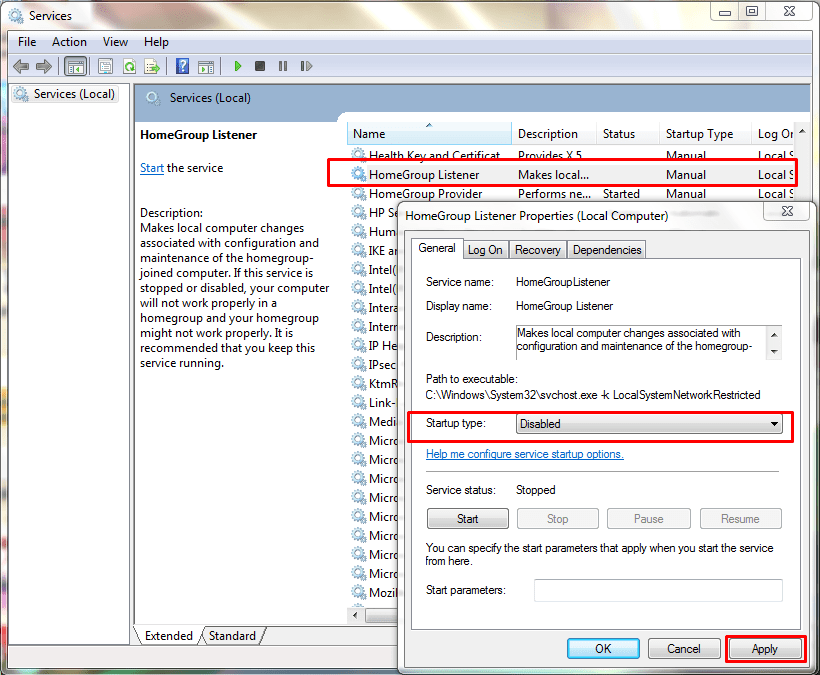Viewport: 820px width, 675px height.
Task: Click the Description box scroll down arrow
Action: pos(774,352)
